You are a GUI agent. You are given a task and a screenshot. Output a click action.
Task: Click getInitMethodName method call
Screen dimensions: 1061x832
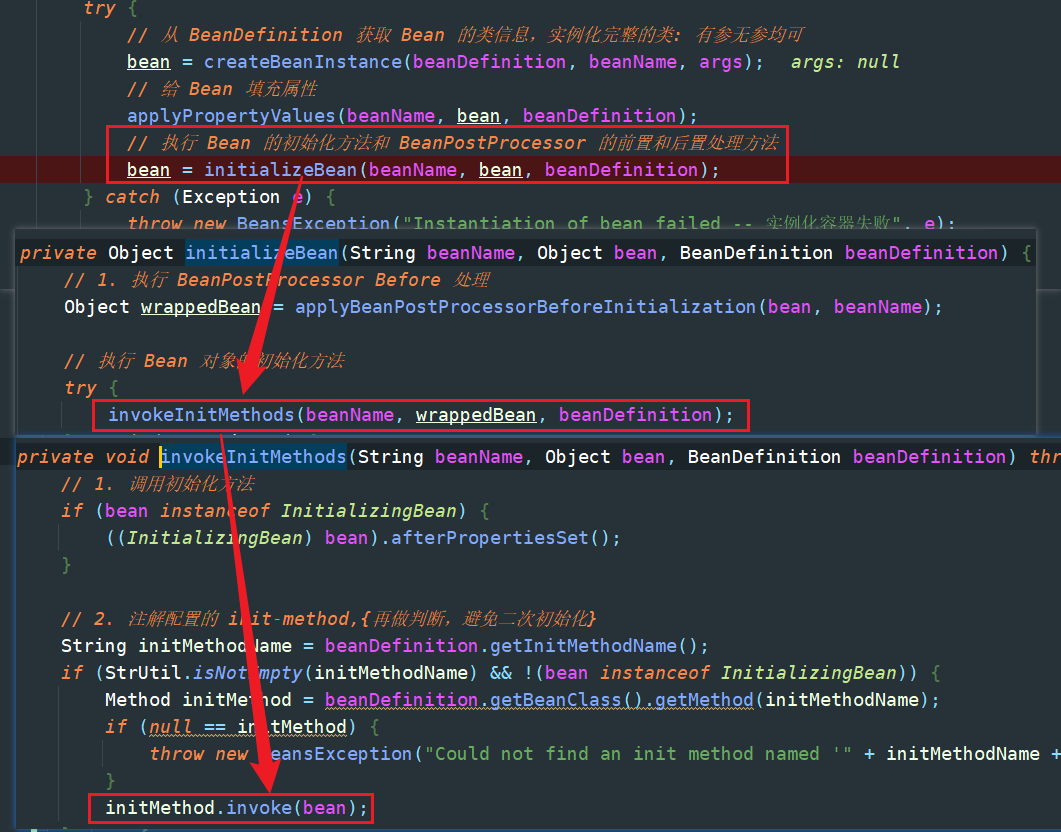point(583,646)
